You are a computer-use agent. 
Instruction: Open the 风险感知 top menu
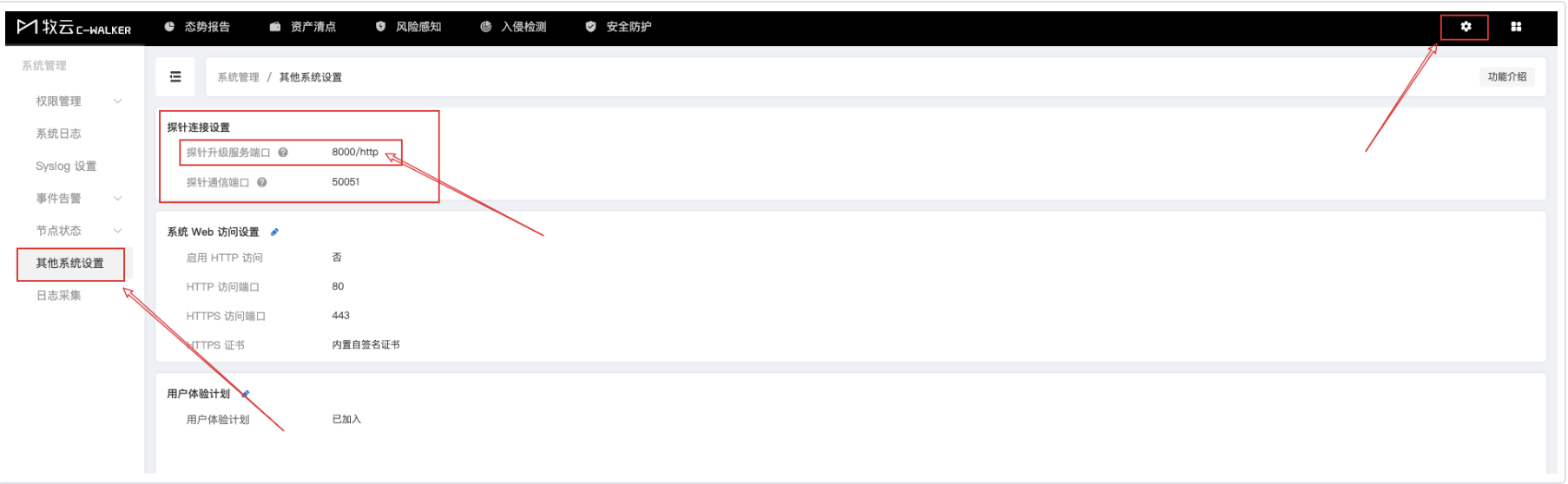pos(408,27)
